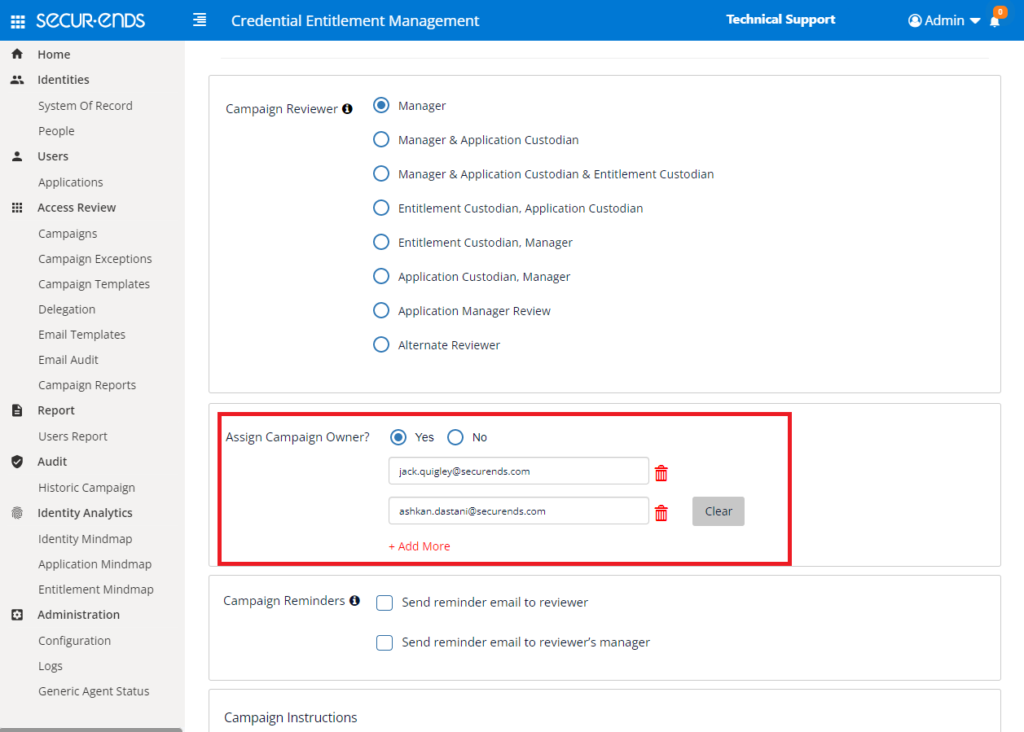Open Historic Campaign page
The image size is (1024, 732).
(x=86, y=488)
